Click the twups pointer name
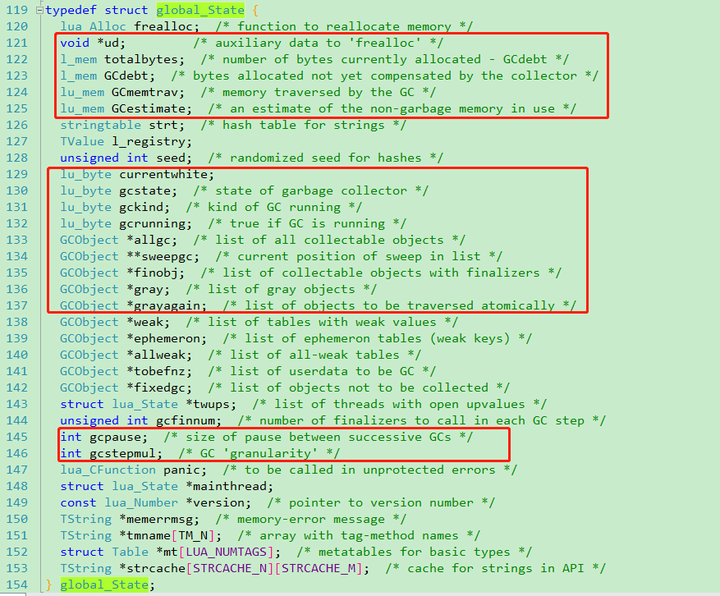 (211, 404)
